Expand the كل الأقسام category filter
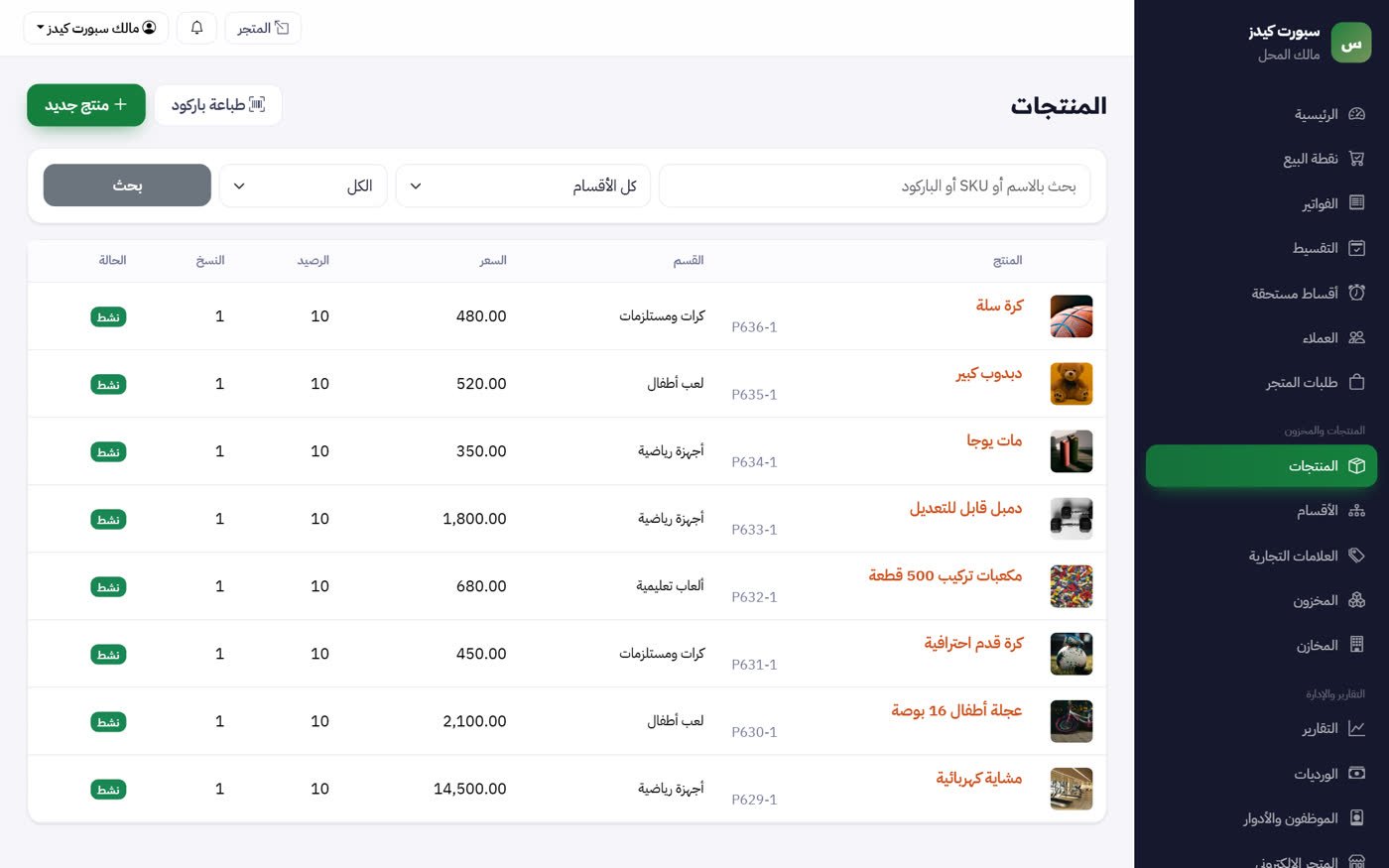This screenshot has height=868, width=1389. pos(523,186)
